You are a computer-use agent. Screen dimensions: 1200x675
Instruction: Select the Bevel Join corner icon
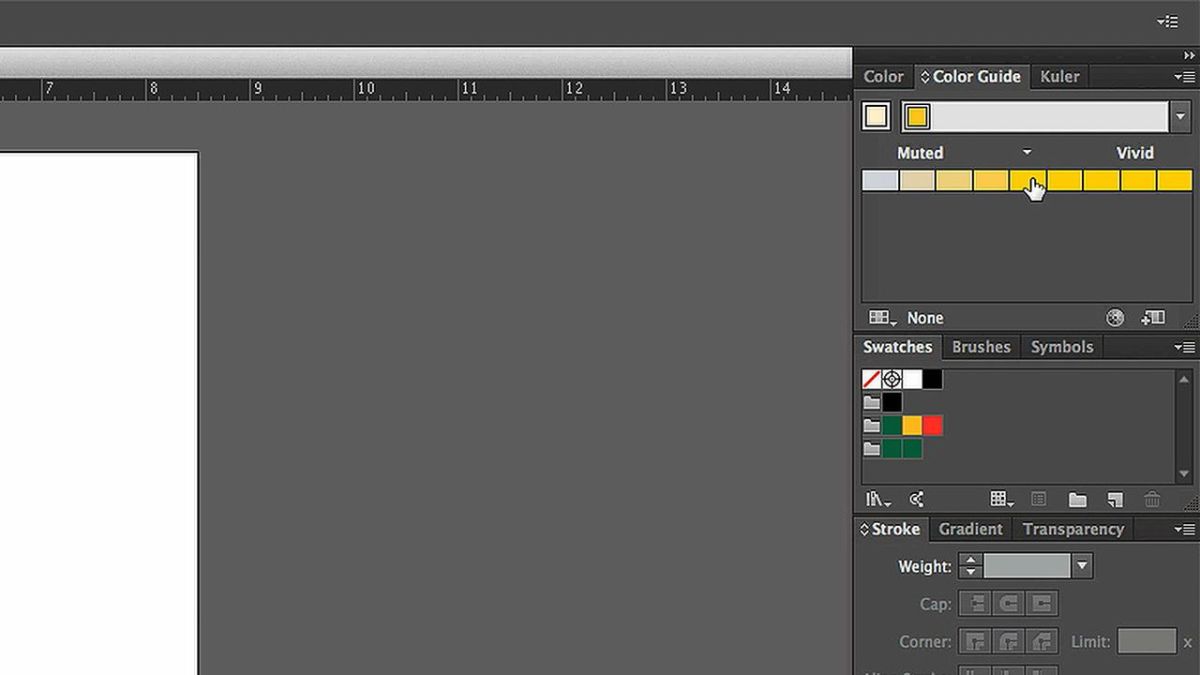click(x=1042, y=641)
